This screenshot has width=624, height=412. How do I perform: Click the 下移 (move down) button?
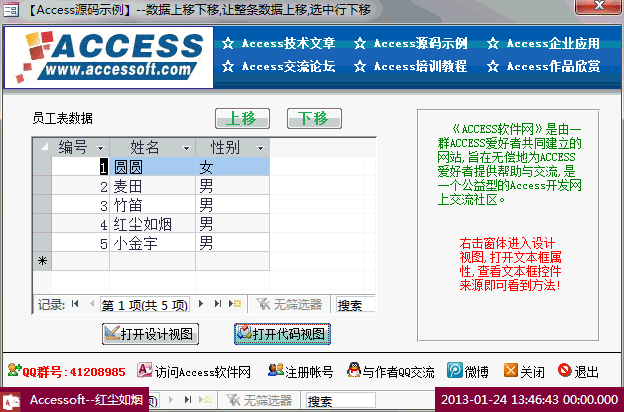coord(314,119)
